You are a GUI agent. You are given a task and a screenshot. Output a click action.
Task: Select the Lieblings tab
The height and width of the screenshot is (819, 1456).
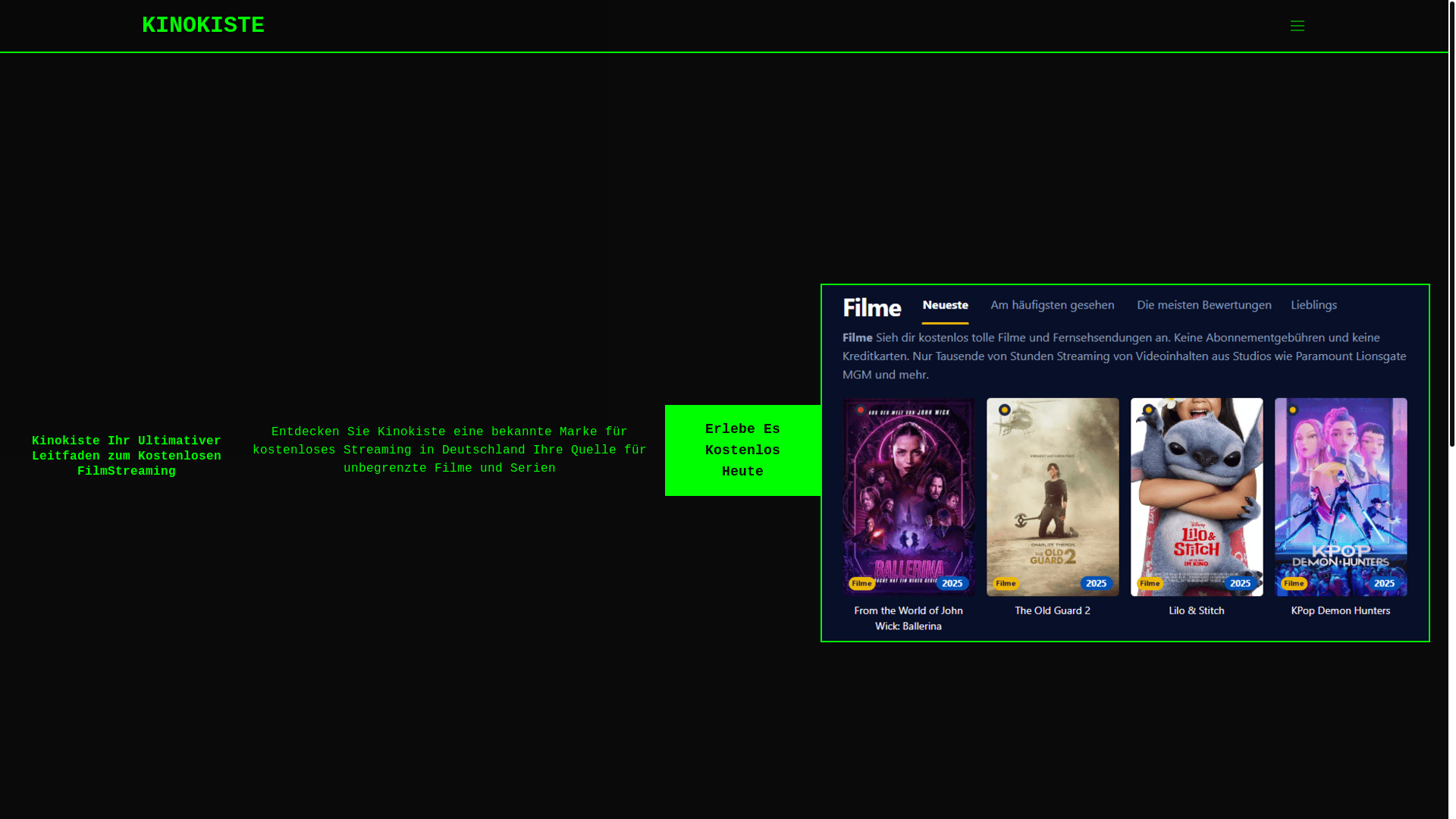click(x=1314, y=305)
